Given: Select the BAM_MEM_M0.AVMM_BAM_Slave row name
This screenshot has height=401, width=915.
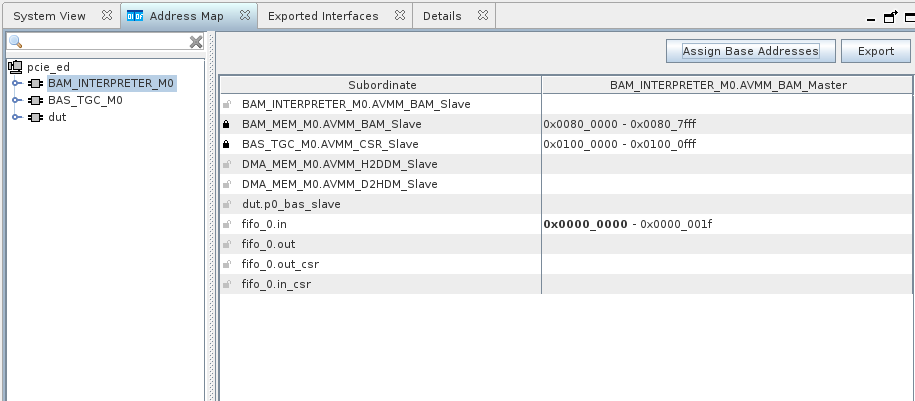Looking at the screenshot, I should coord(331,124).
